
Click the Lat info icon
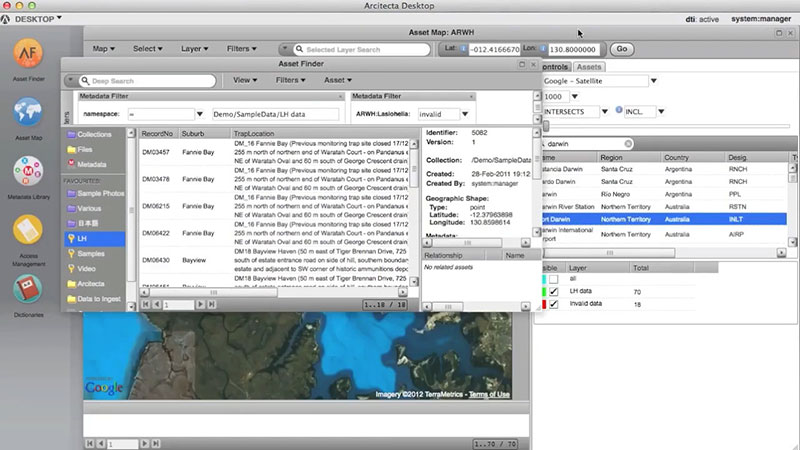463,48
